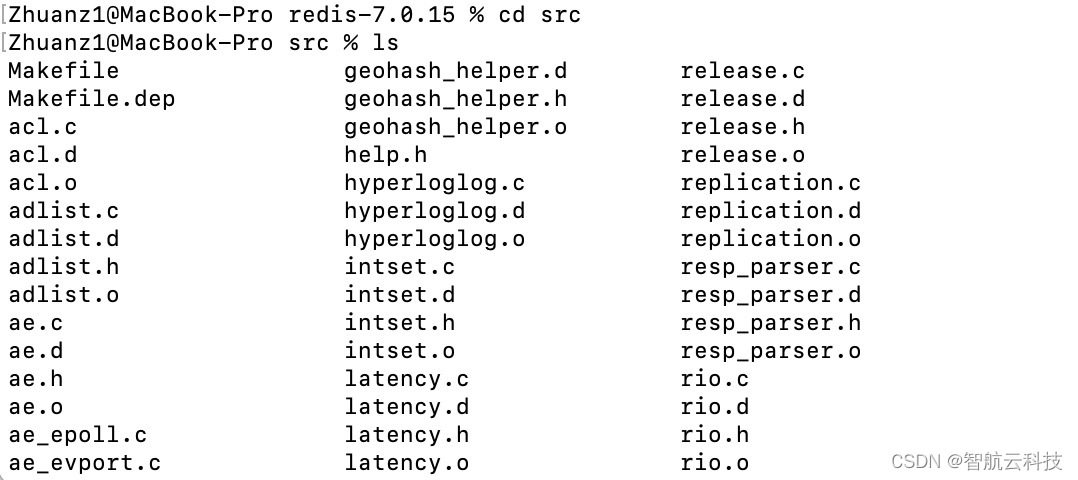The image size is (1078, 480).
Task: Click on acl.c filename
Action: pyautogui.click(x=43, y=127)
